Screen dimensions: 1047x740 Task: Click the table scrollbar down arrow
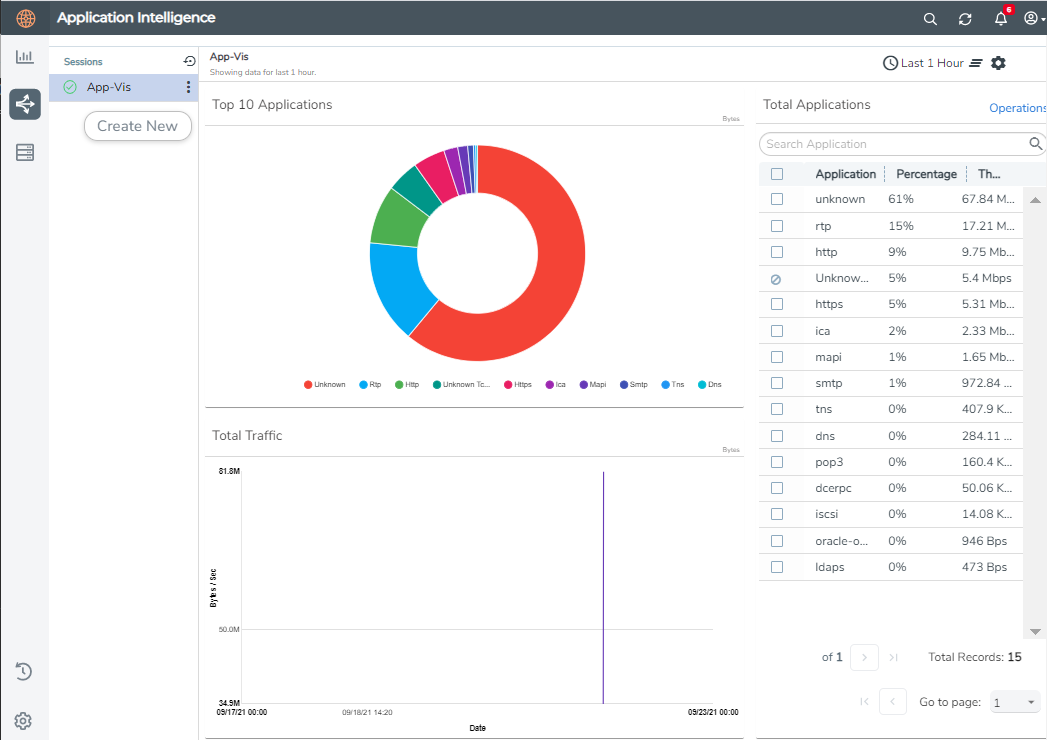(1035, 631)
